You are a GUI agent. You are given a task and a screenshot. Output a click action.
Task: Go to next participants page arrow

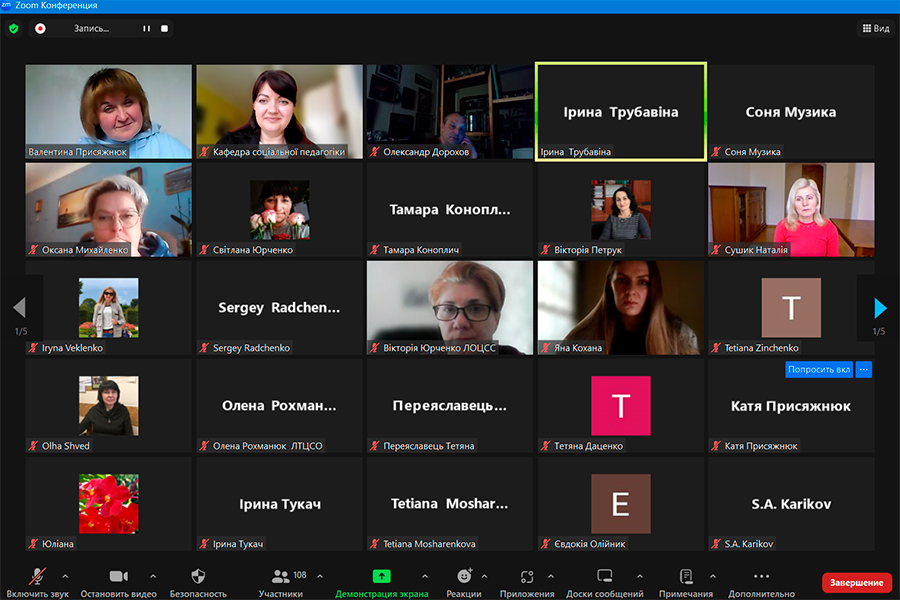click(880, 308)
